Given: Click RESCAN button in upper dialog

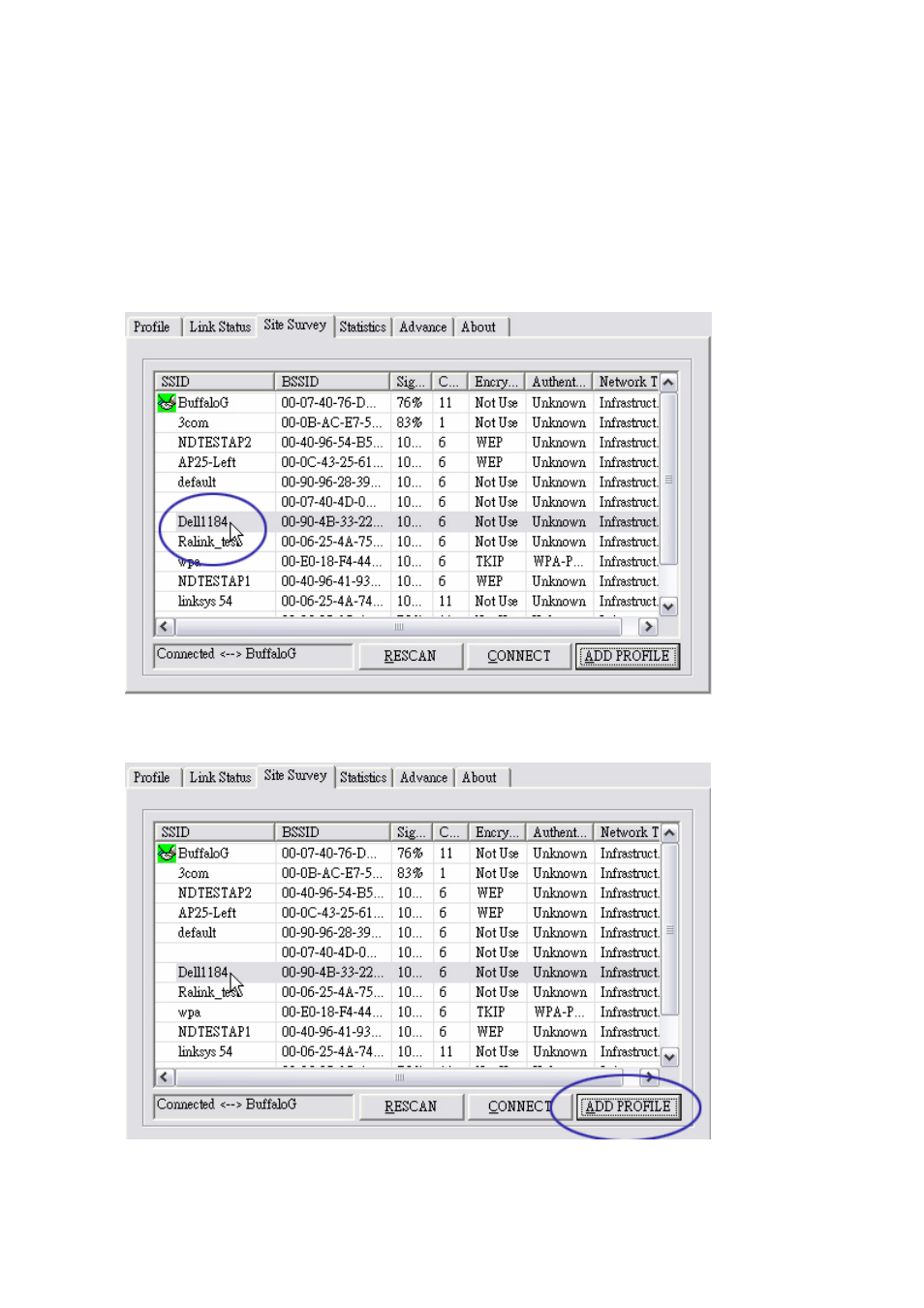Looking at the screenshot, I should point(411,656).
